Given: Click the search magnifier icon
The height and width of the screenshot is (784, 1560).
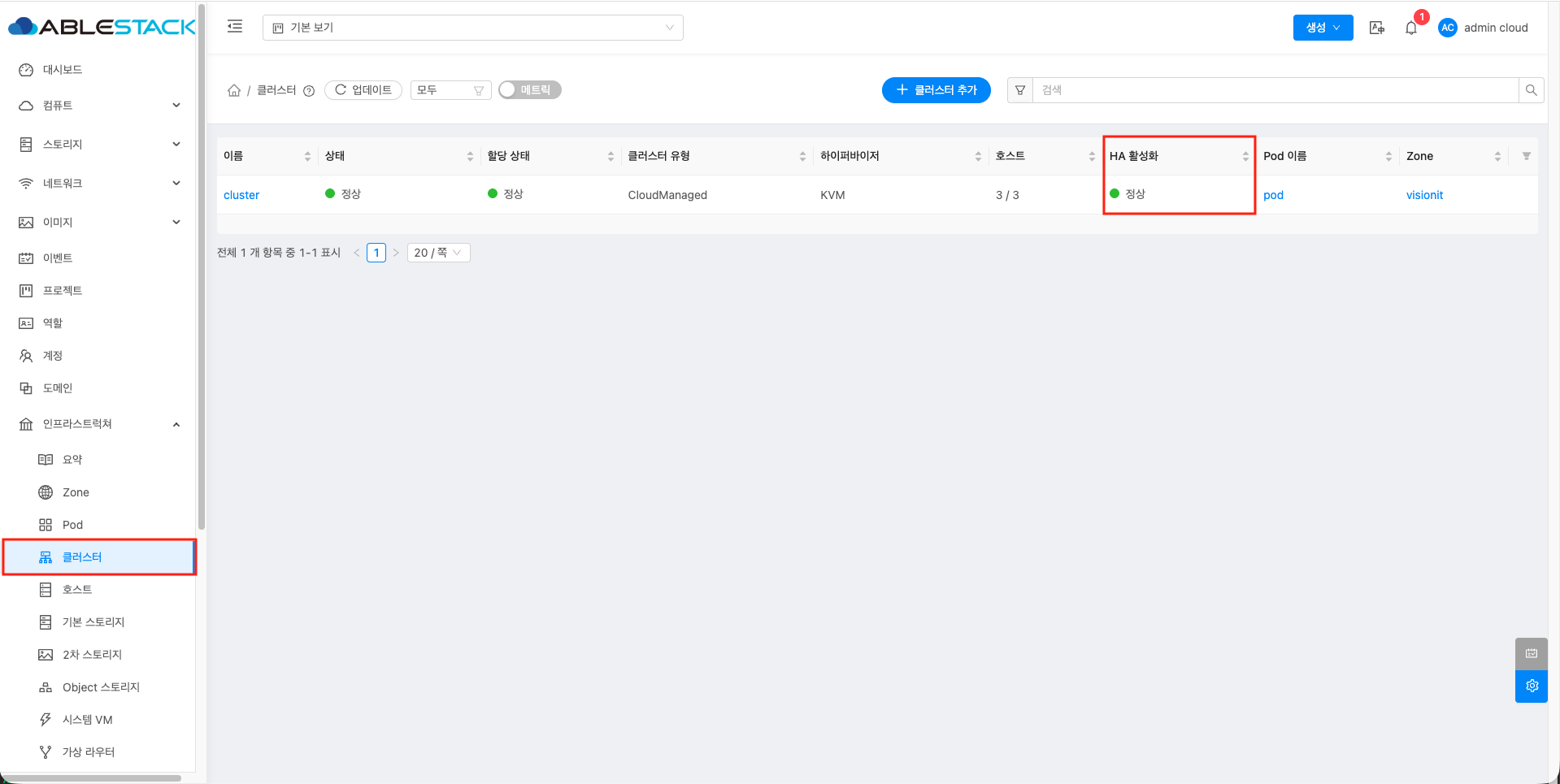Looking at the screenshot, I should click(1531, 90).
